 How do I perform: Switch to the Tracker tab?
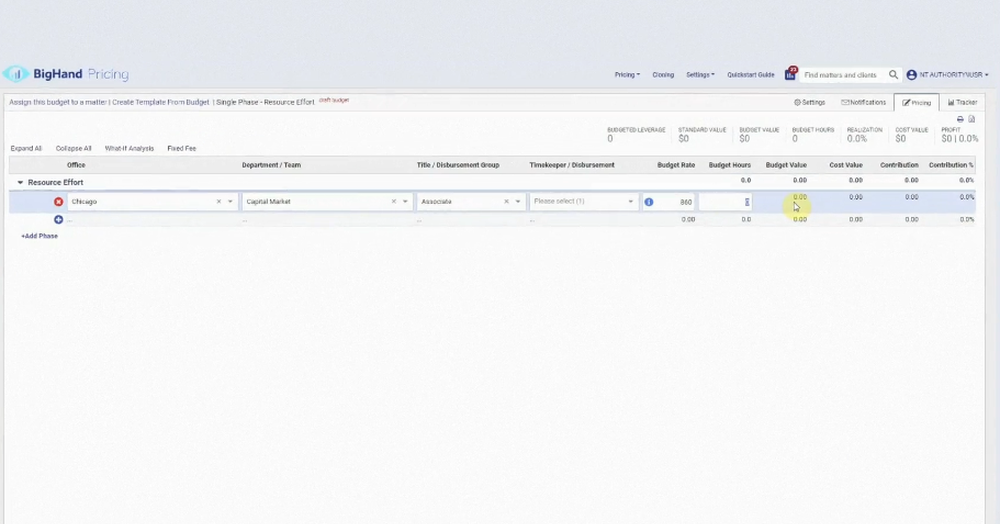(x=962, y=102)
